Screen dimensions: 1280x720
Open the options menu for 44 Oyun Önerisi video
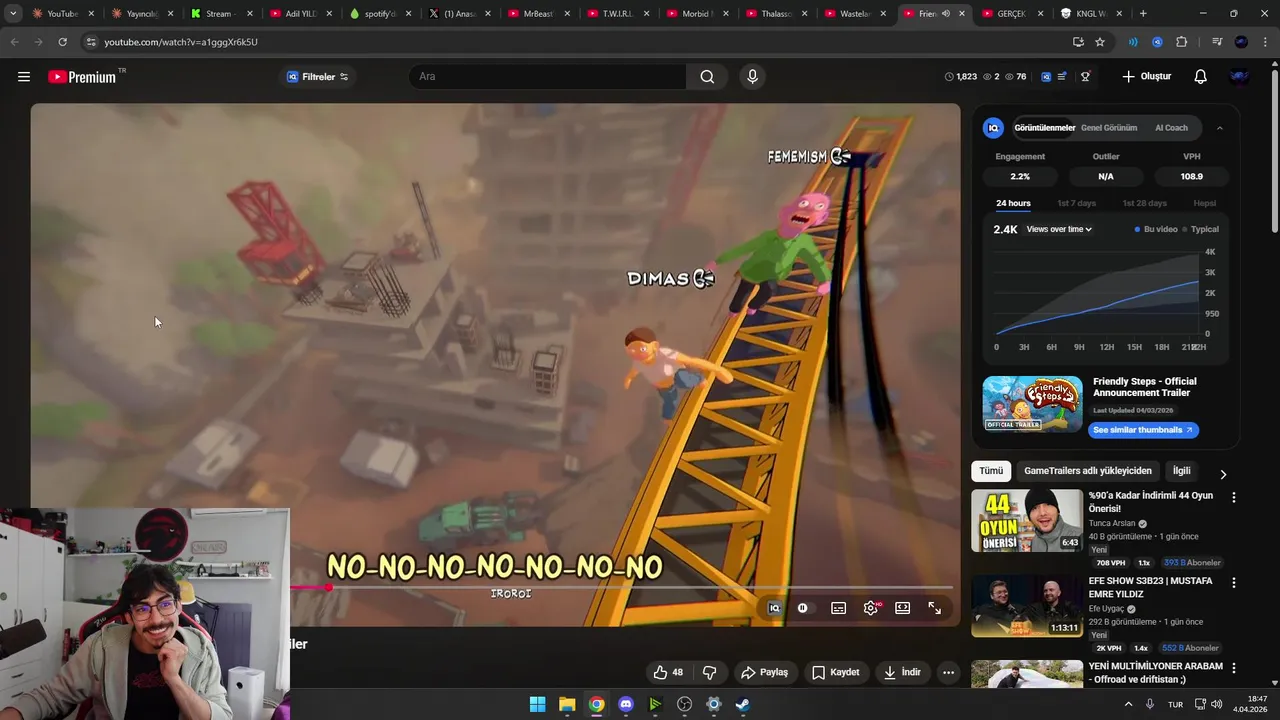coord(1234,497)
